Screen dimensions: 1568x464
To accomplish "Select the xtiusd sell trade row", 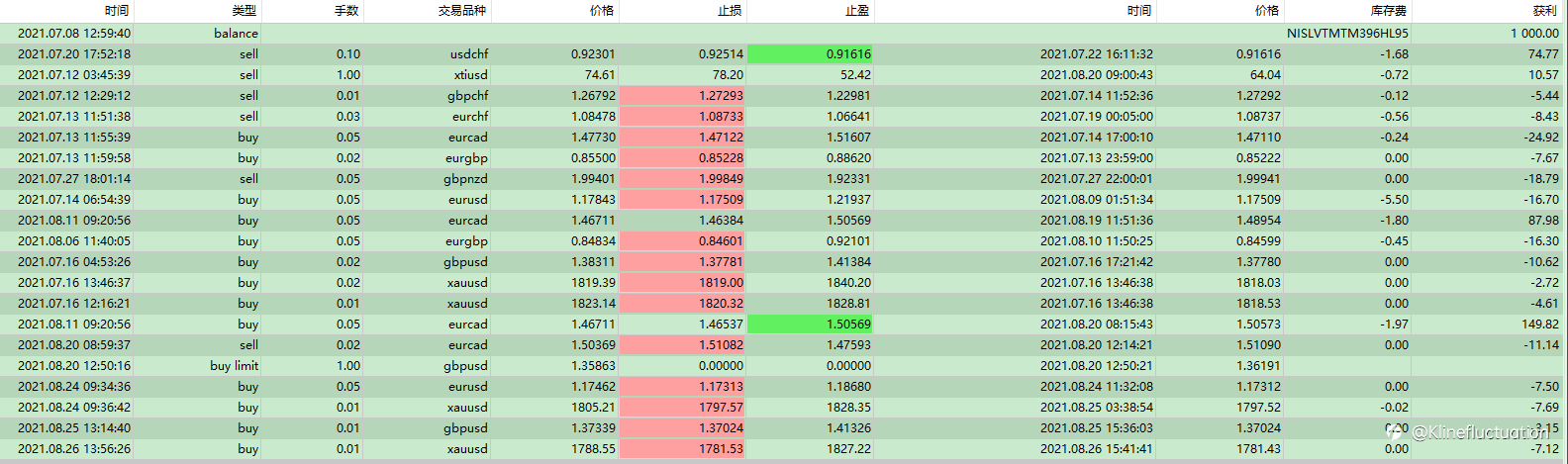I will click(x=784, y=74).
